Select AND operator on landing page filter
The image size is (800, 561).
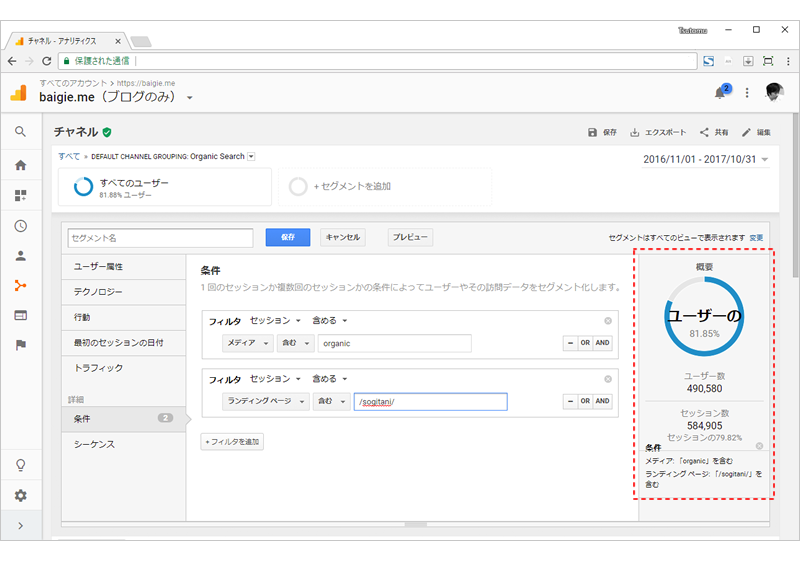(x=603, y=401)
